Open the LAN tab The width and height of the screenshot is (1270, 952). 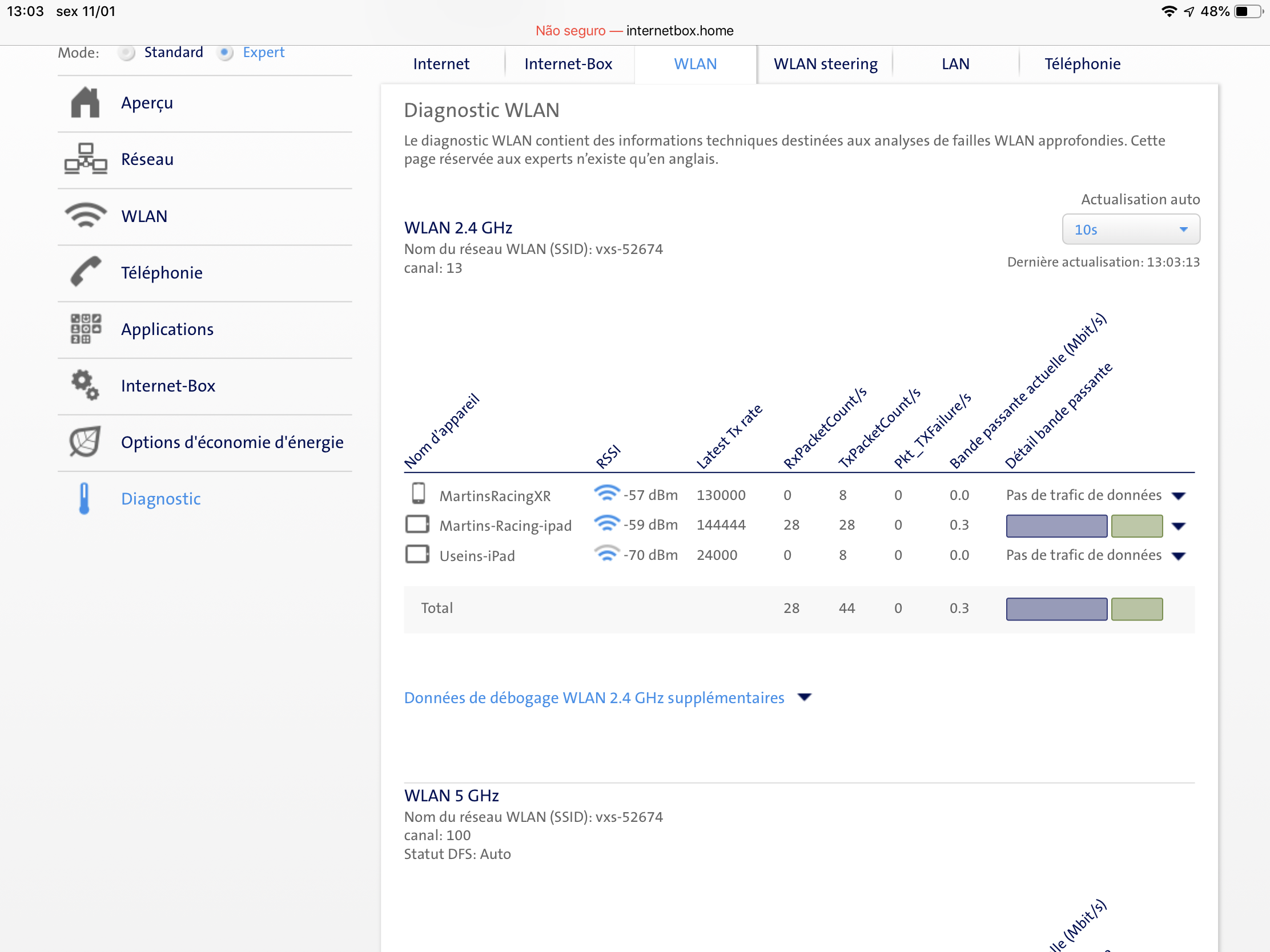tap(955, 64)
